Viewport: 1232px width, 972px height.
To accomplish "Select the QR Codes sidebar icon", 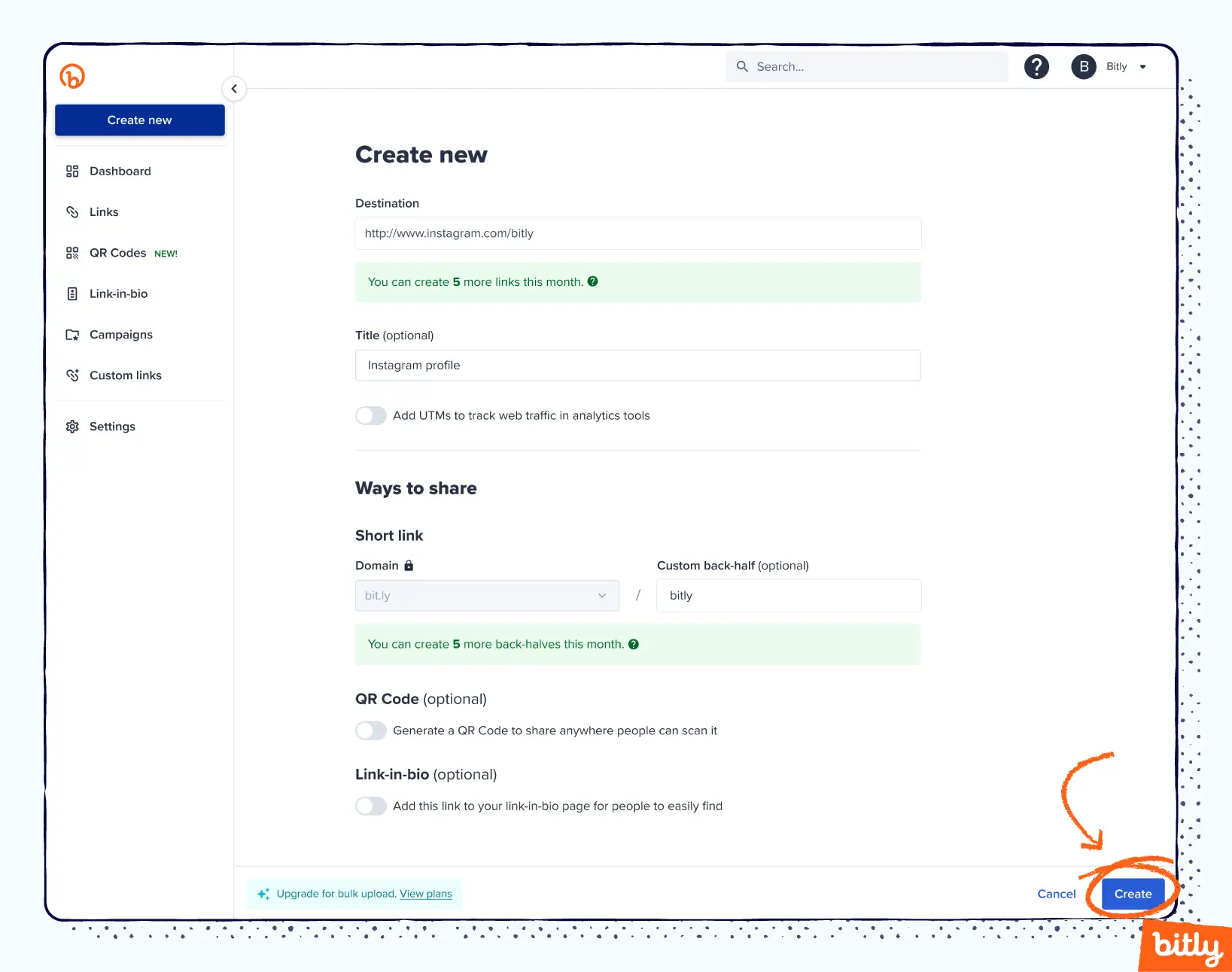I will point(72,253).
